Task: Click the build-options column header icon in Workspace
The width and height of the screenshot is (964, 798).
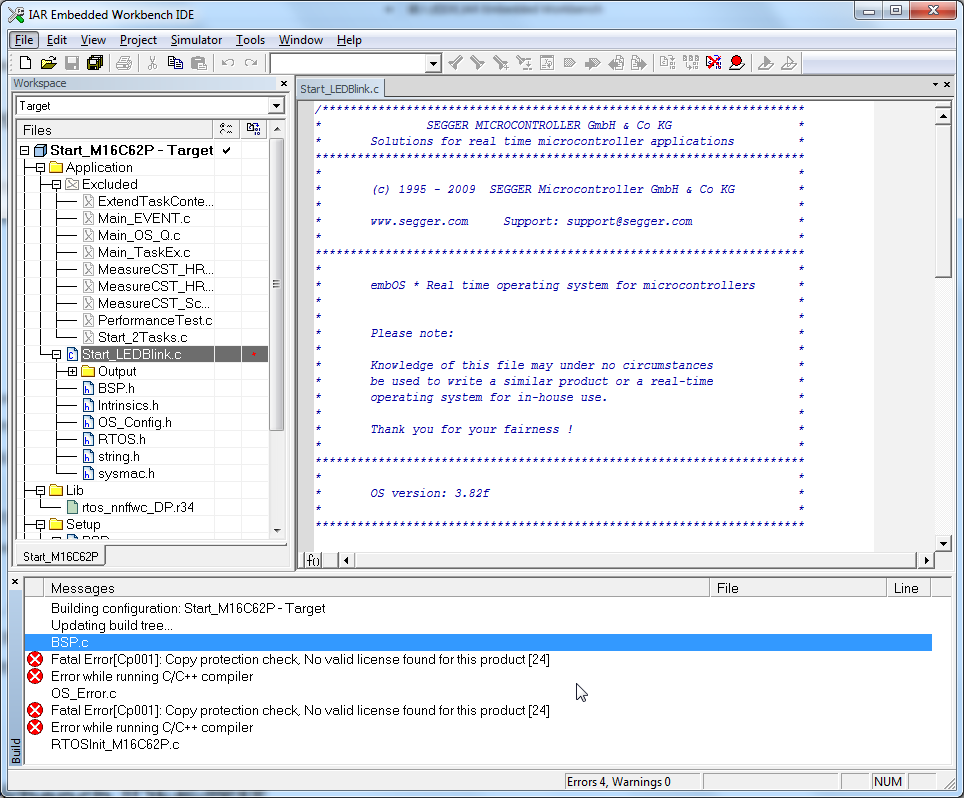Action: [253, 129]
